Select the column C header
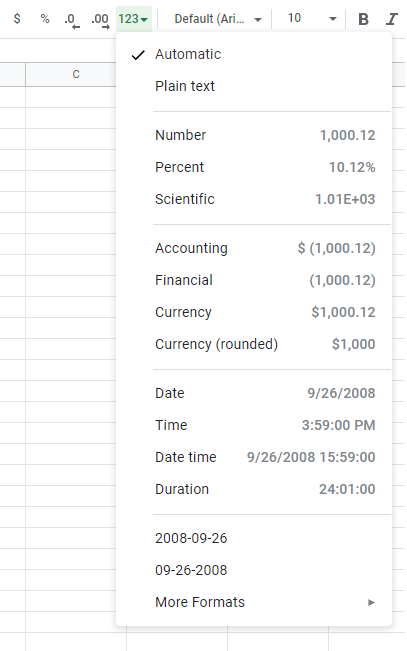The height and width of the screenshot is (651, 407). (x=71, y=74)
